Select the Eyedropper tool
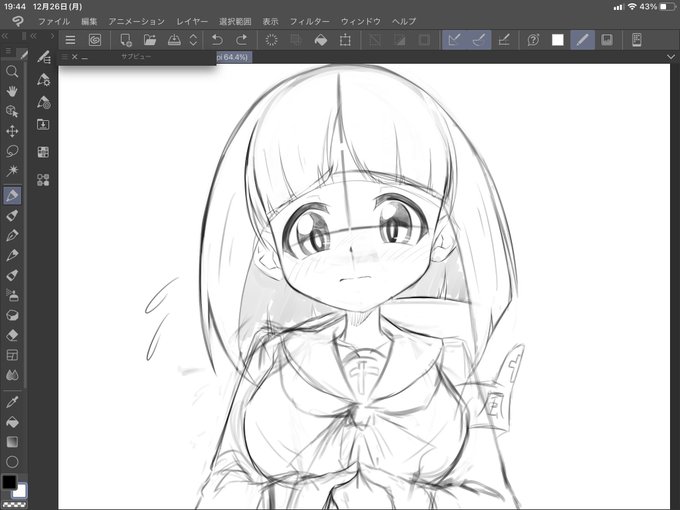 12,402
